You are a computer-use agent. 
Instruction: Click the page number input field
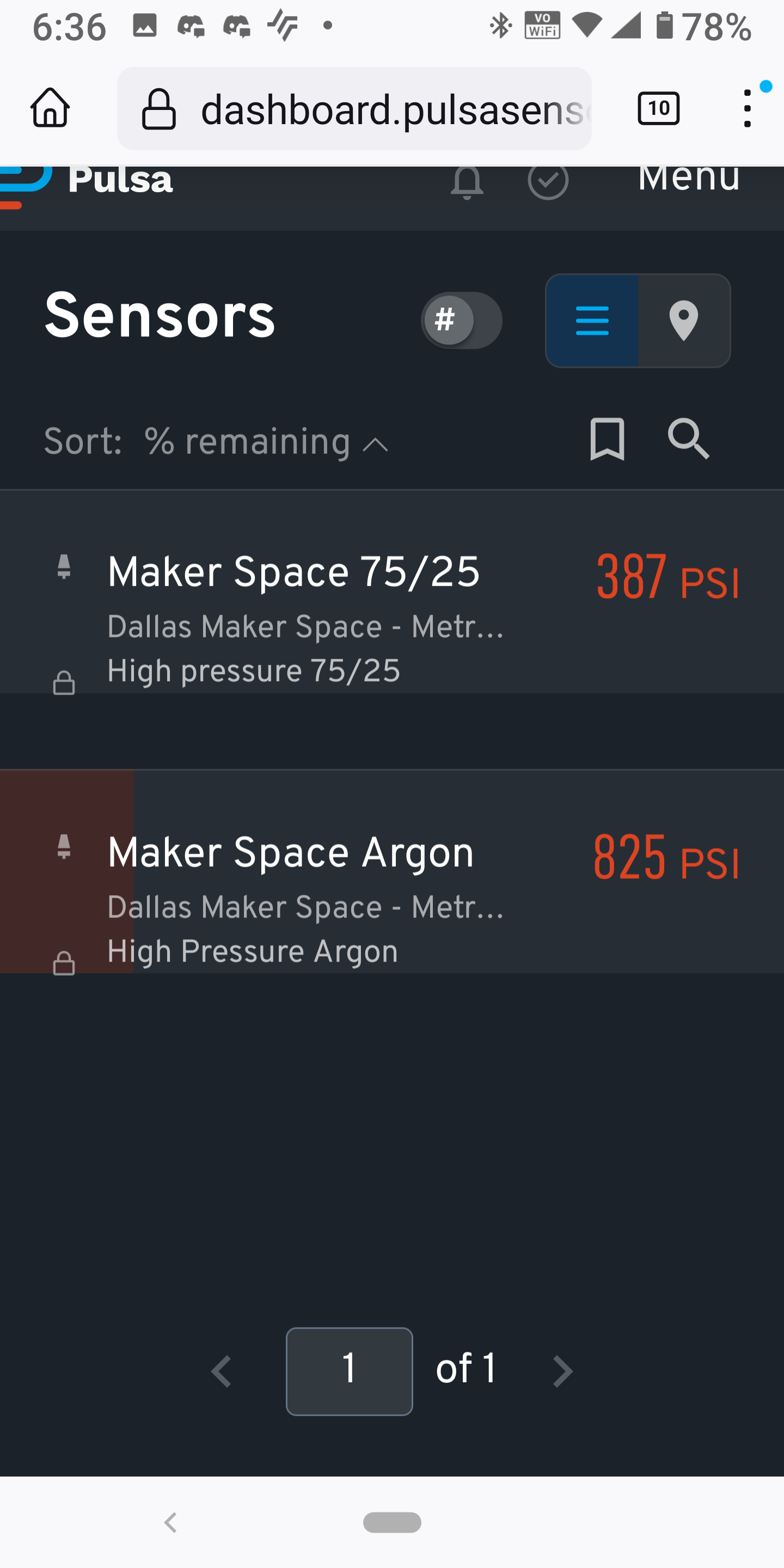(350, 1371)
